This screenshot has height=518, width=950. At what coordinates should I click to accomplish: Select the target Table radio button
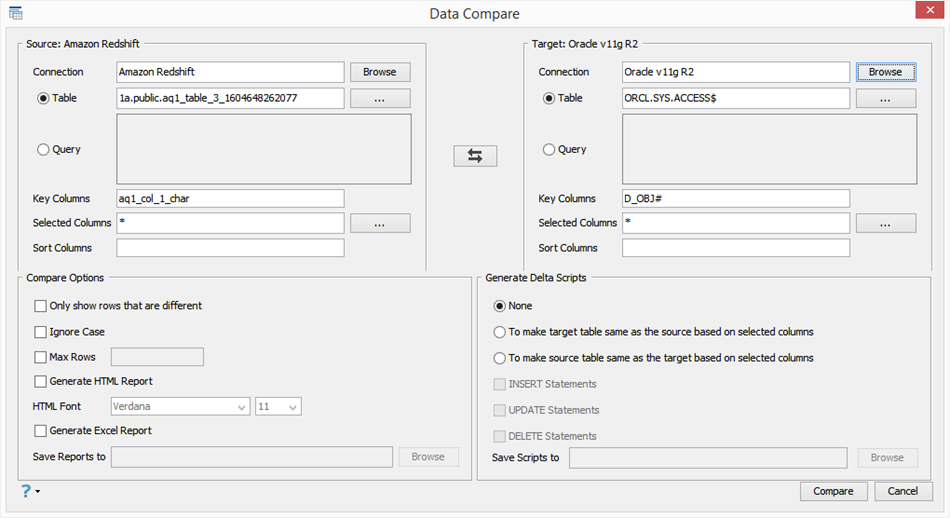coord(549,98)
